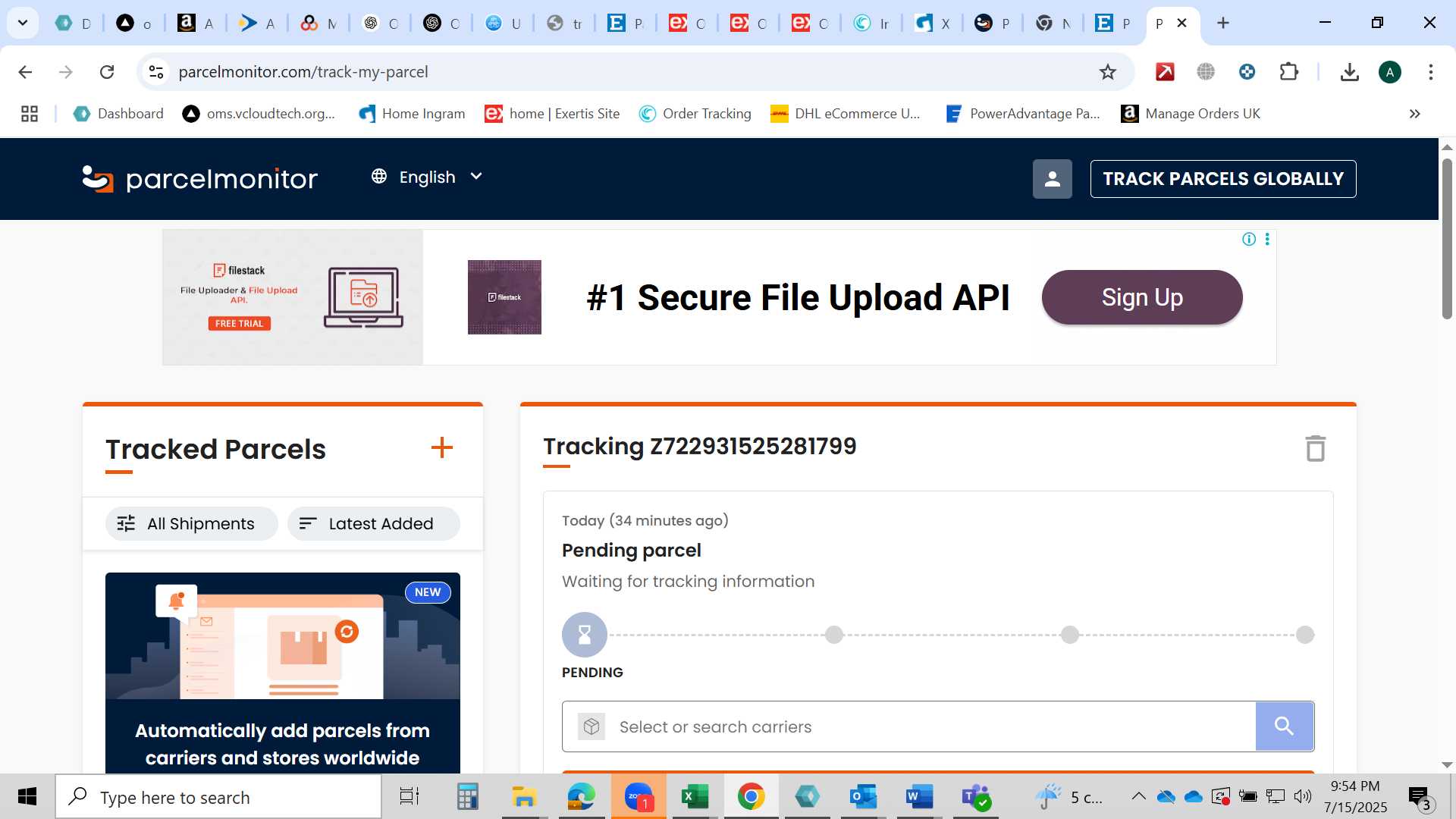The image size is (1456, 819).
Task: Show more bookmarks via the chevron
Action: (x=1414, y=114)
